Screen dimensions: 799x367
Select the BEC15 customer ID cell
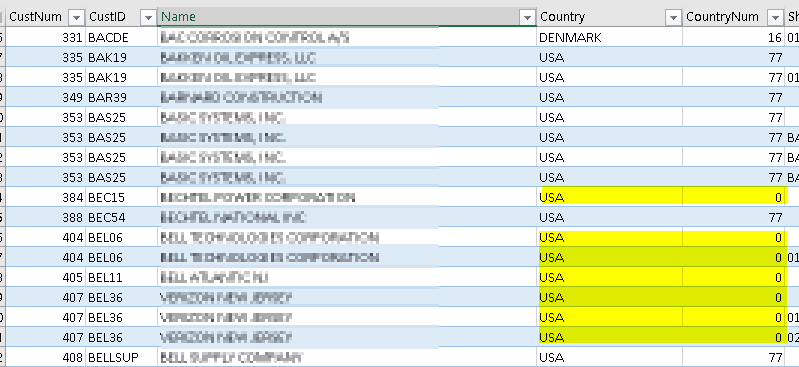click(121, 197)
